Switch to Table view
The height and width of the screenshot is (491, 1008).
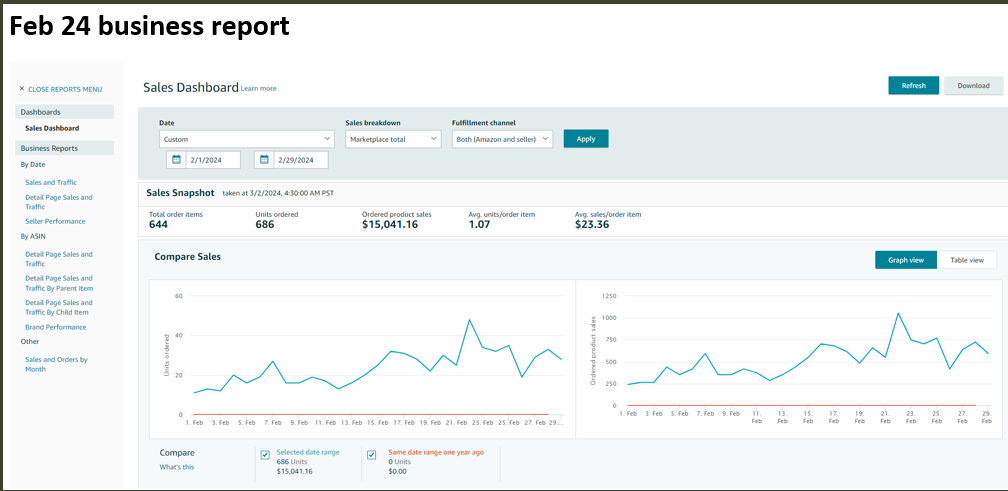(966, 260)
